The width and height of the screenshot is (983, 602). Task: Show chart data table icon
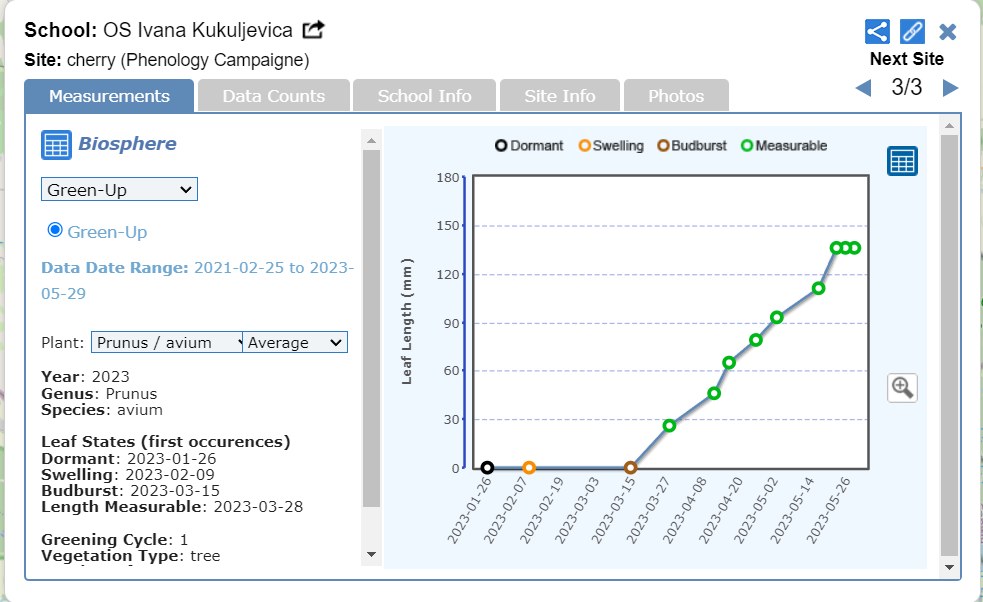(x=902, y=161)
